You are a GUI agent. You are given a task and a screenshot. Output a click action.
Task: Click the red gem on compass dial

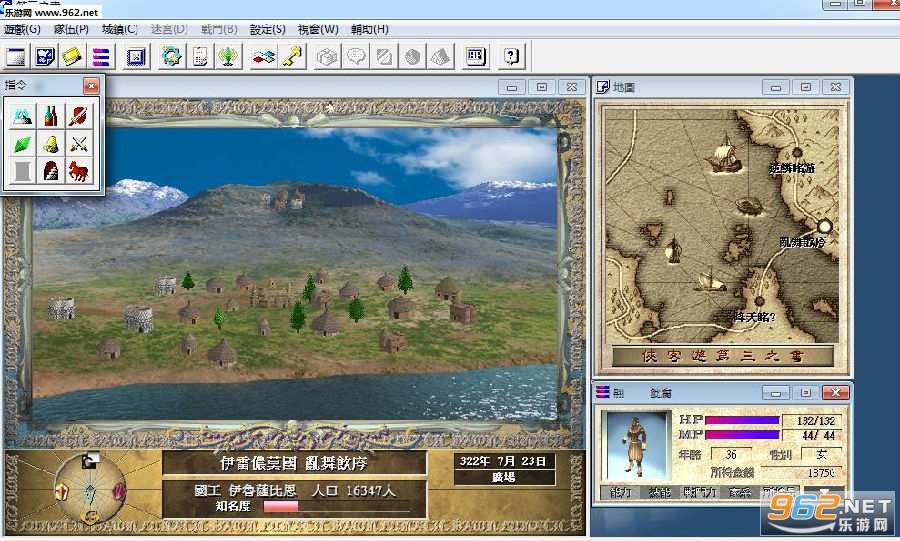(x=118, y=491)
